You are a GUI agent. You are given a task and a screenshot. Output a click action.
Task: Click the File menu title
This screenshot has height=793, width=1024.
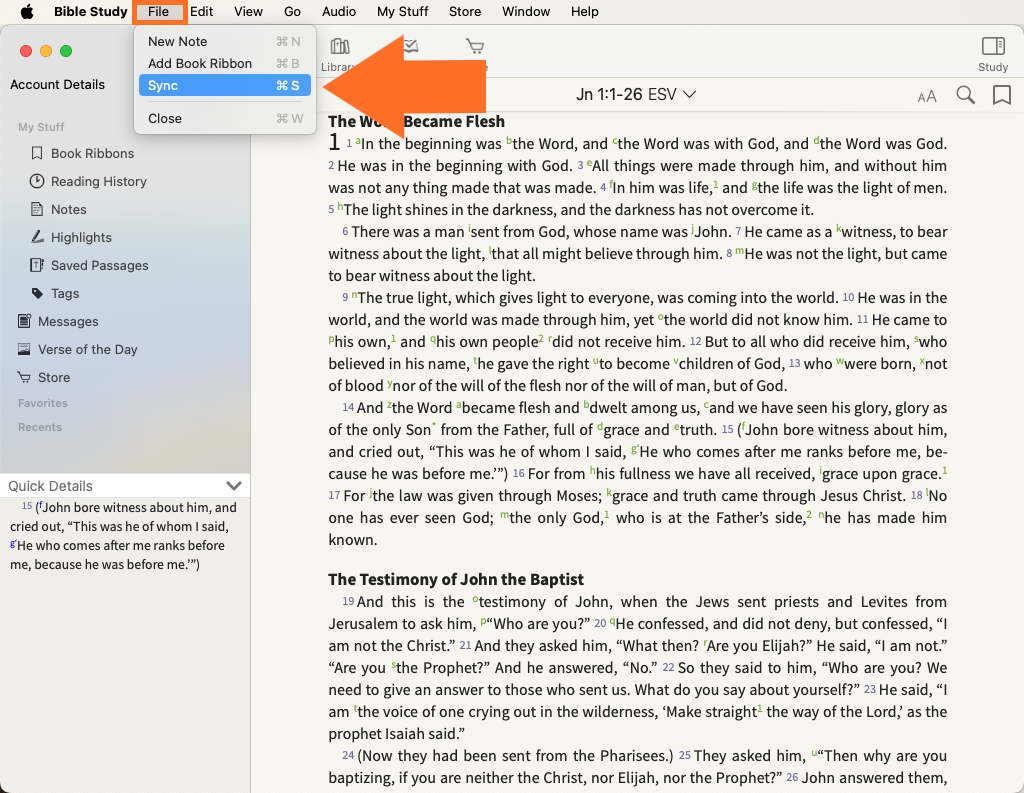159,12
